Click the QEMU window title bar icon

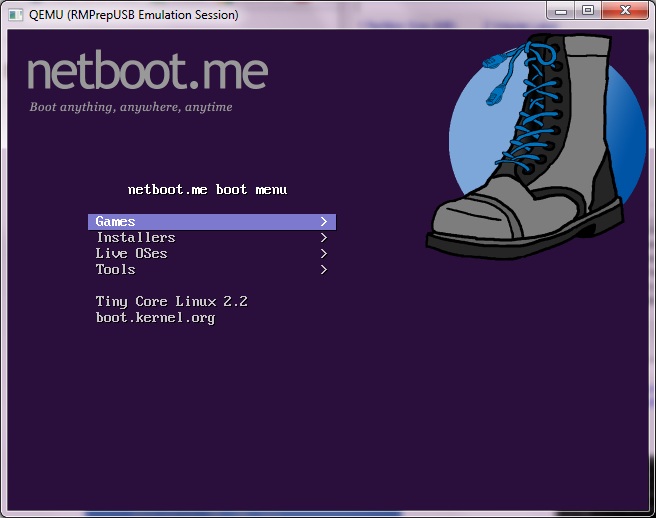[15, 15]
